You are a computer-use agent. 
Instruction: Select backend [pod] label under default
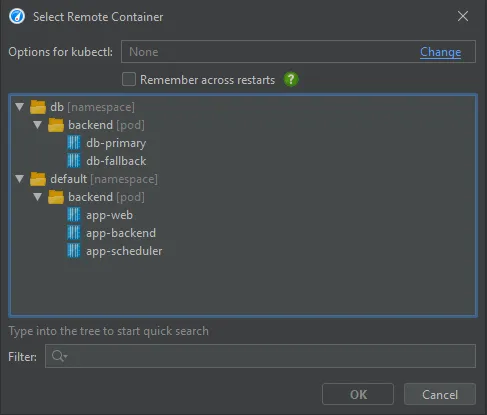coord(106,197)
